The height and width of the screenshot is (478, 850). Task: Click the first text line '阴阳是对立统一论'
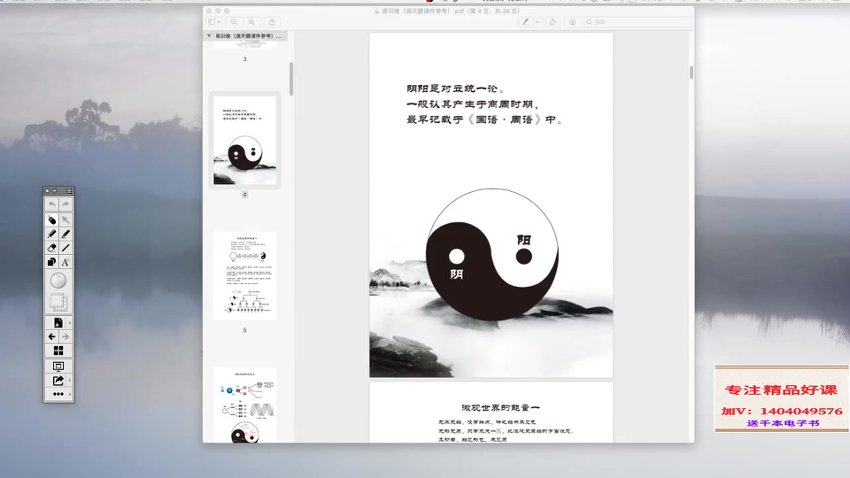coord(456,88)
